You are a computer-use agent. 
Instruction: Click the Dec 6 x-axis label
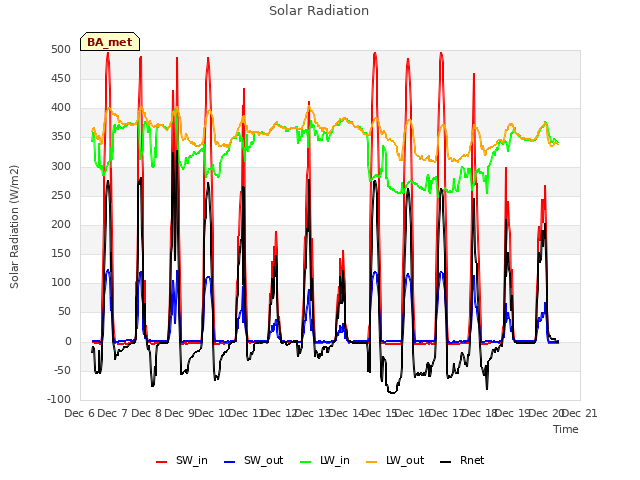(x=80, y=414)
